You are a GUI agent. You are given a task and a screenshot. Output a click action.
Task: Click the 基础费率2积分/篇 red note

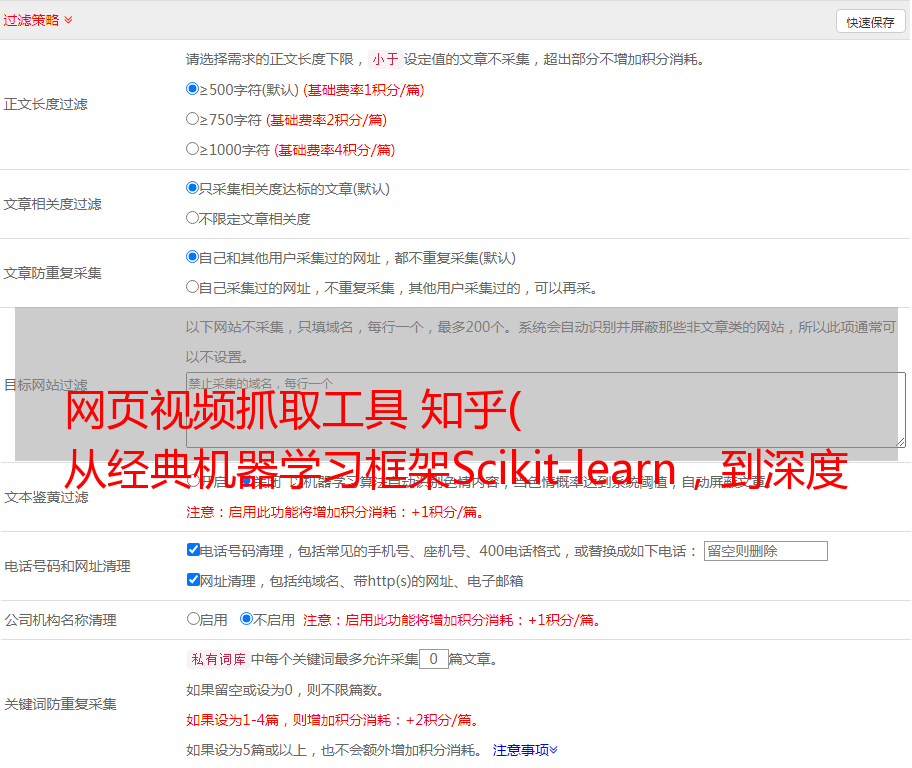point(326,120)
